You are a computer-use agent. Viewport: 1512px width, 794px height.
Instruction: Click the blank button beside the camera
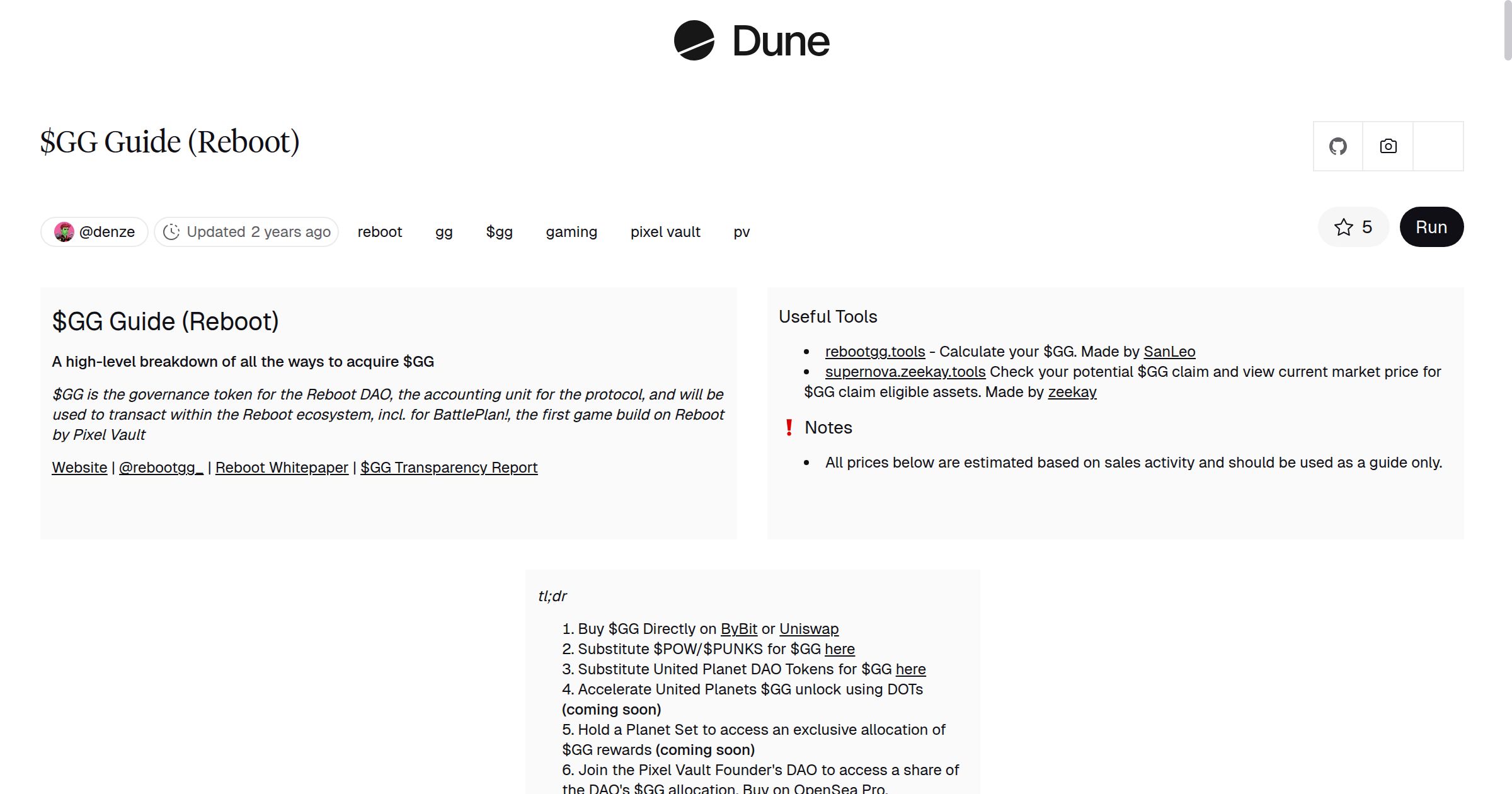tap(1438, 146)
